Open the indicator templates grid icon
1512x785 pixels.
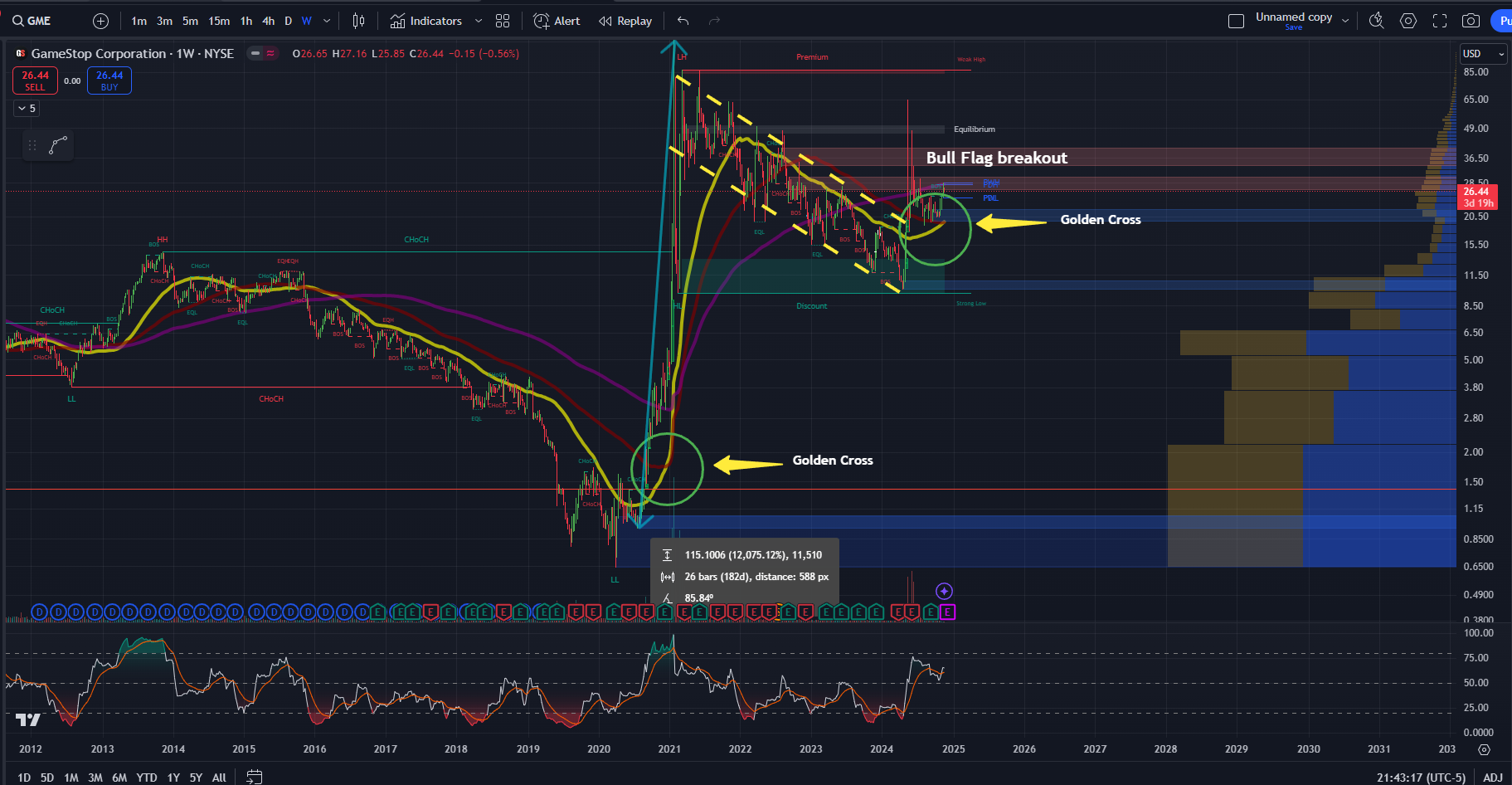pyautogui.click(x=503, y=21)
